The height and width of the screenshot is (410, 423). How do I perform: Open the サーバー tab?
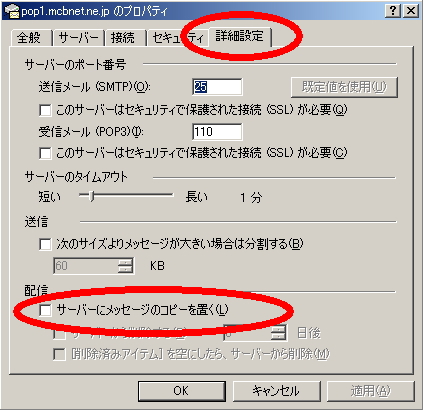79,37
